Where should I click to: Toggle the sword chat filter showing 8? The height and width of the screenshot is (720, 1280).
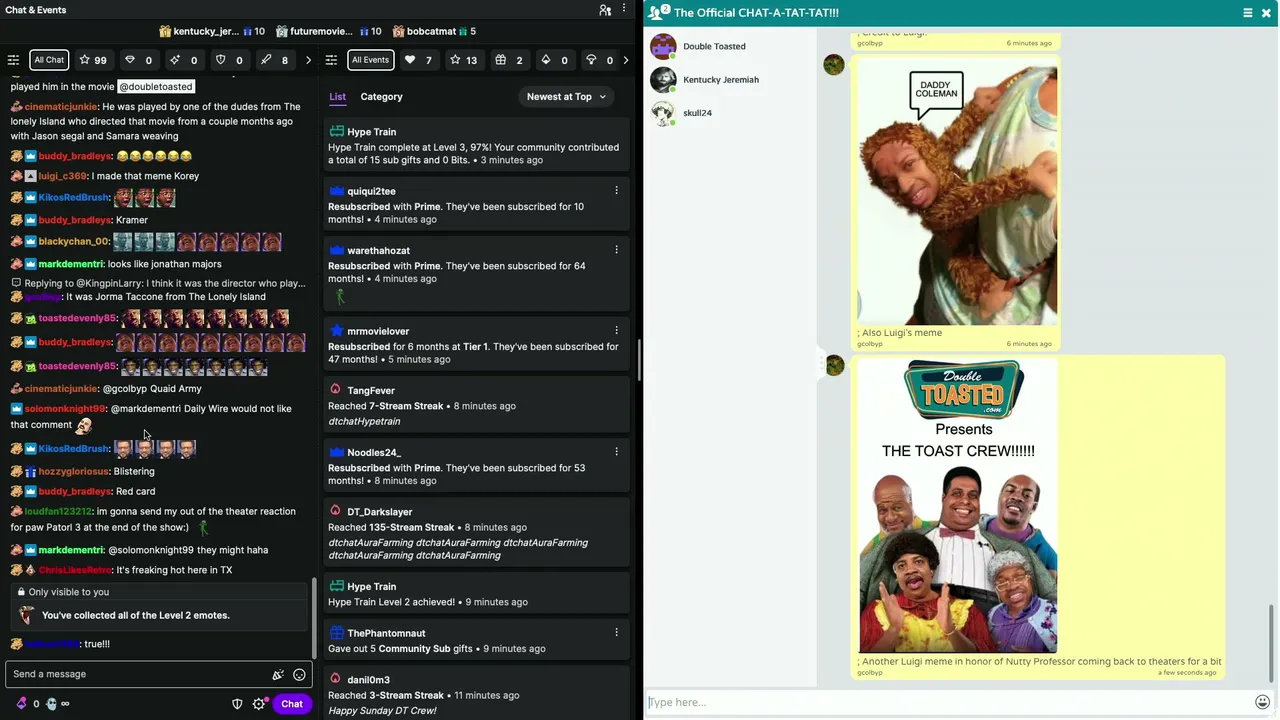(x=275, y=60)
